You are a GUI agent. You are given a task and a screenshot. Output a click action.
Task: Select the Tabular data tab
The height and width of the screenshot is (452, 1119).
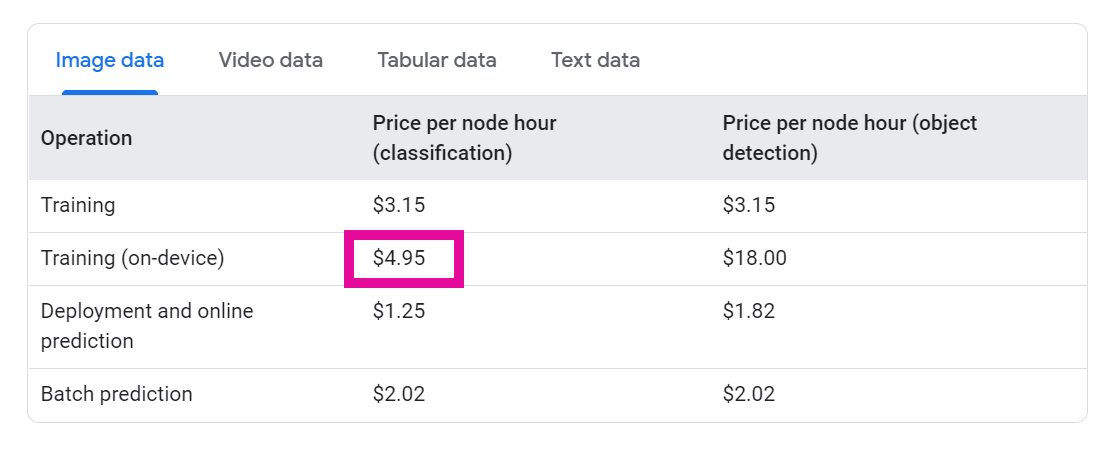coord(437,60)
